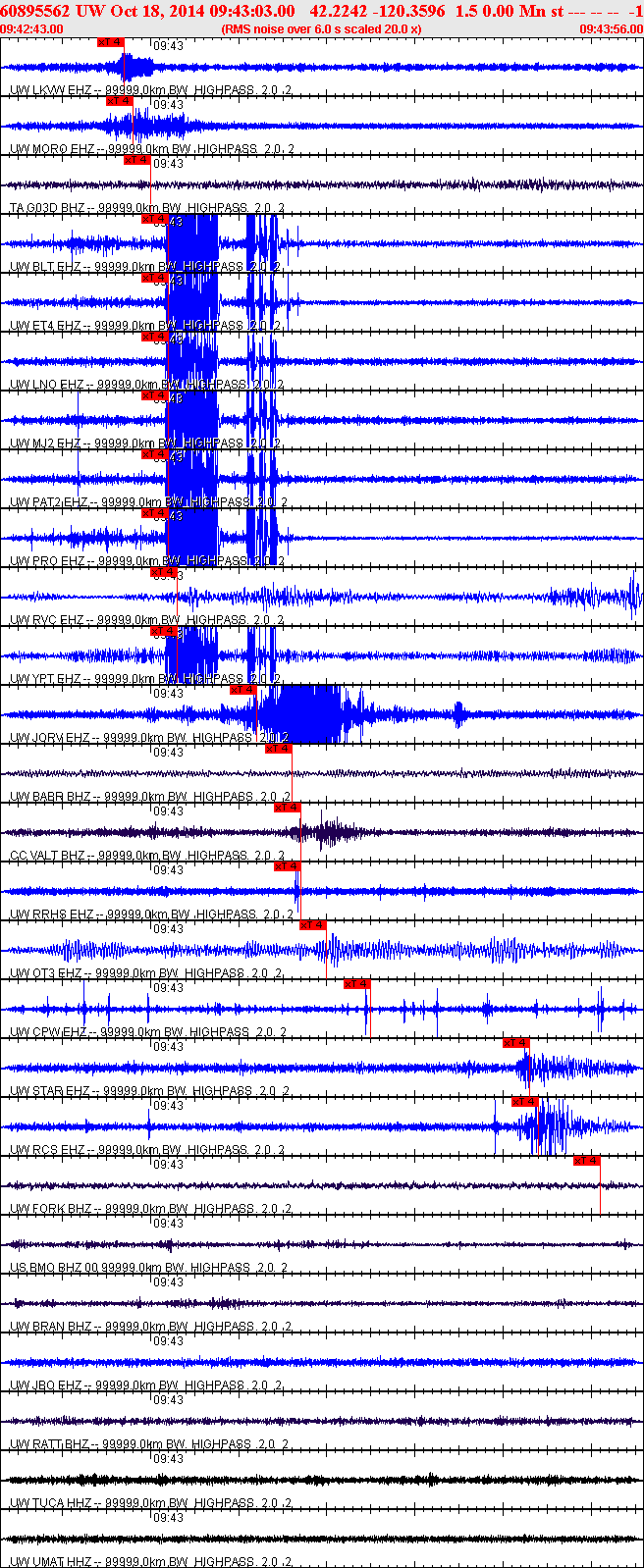The width and height of the screenshot is (644, 1568).
Task: Click the end time 09:43:56.00
Action: [x=611, y=29]
